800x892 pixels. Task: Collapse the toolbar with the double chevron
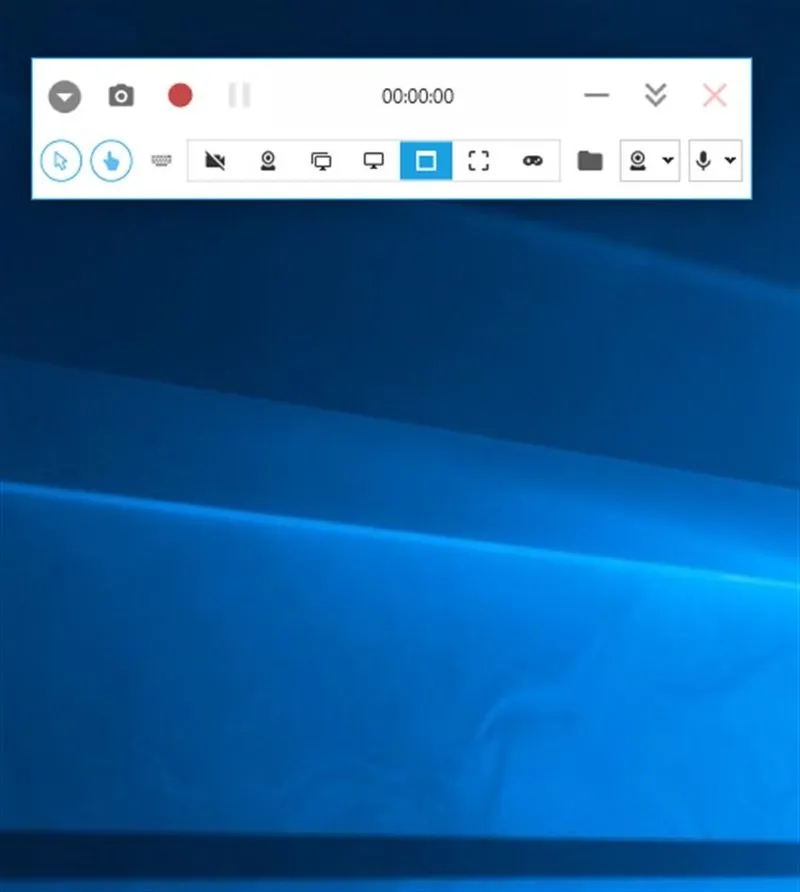coord(656,96)
